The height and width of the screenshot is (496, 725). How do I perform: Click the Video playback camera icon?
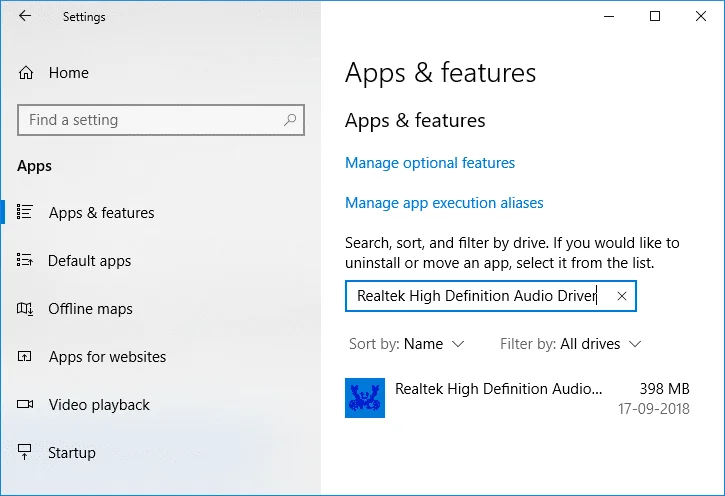click(25, 404)
